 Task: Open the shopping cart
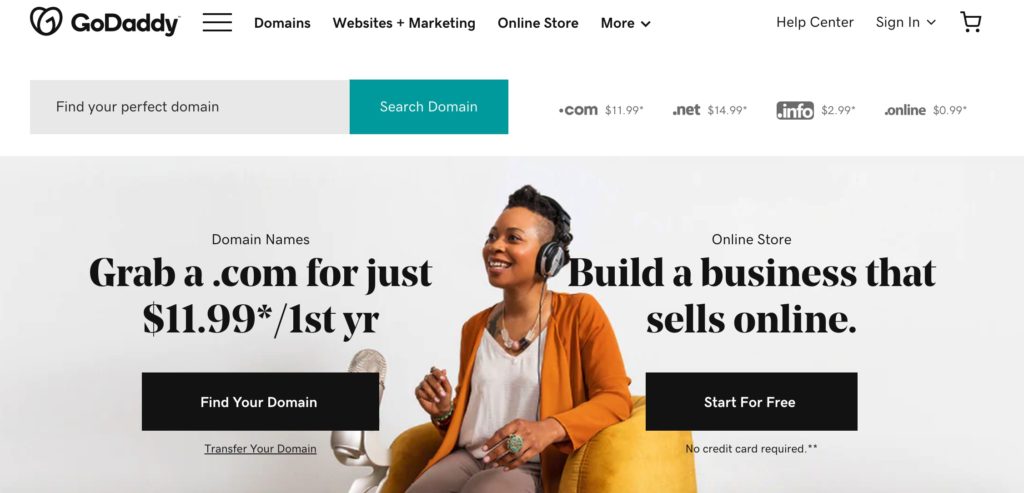pos(970,22)
